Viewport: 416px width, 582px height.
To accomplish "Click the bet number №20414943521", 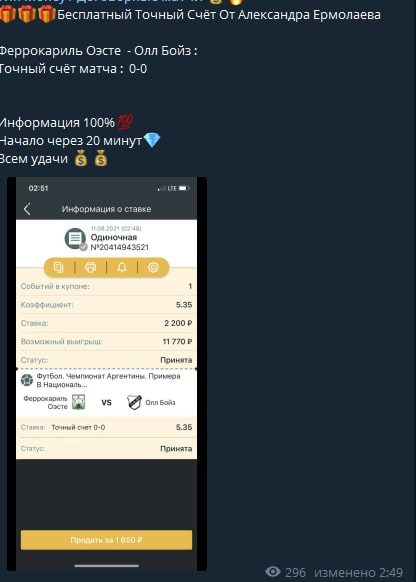I will coord(119,247).
